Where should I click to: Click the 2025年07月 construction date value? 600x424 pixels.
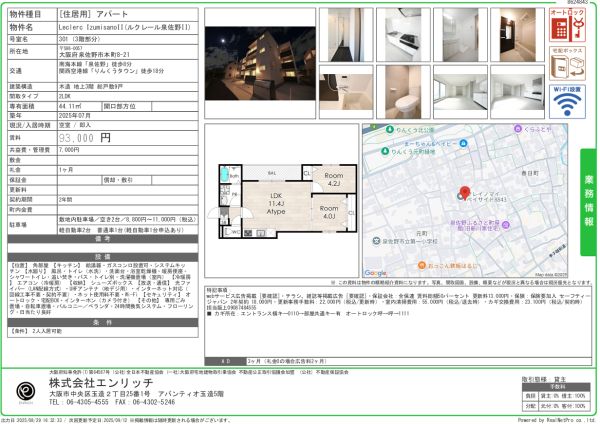coord(75,116)
